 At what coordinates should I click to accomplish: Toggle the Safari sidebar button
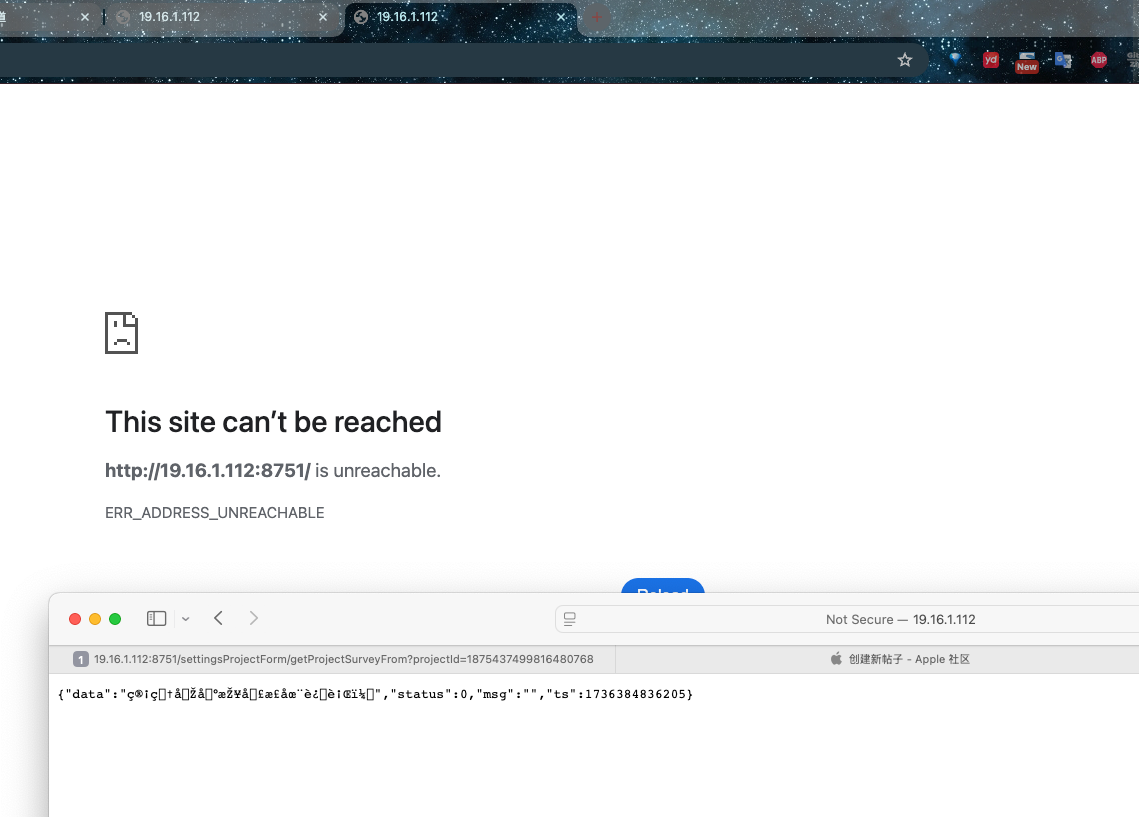point(156,619)
